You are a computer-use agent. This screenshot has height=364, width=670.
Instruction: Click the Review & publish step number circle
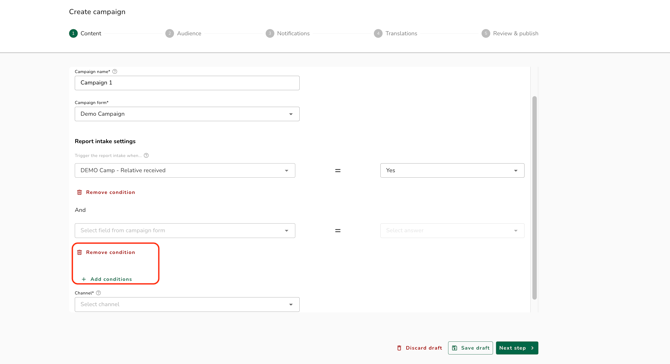pos(486,33)
